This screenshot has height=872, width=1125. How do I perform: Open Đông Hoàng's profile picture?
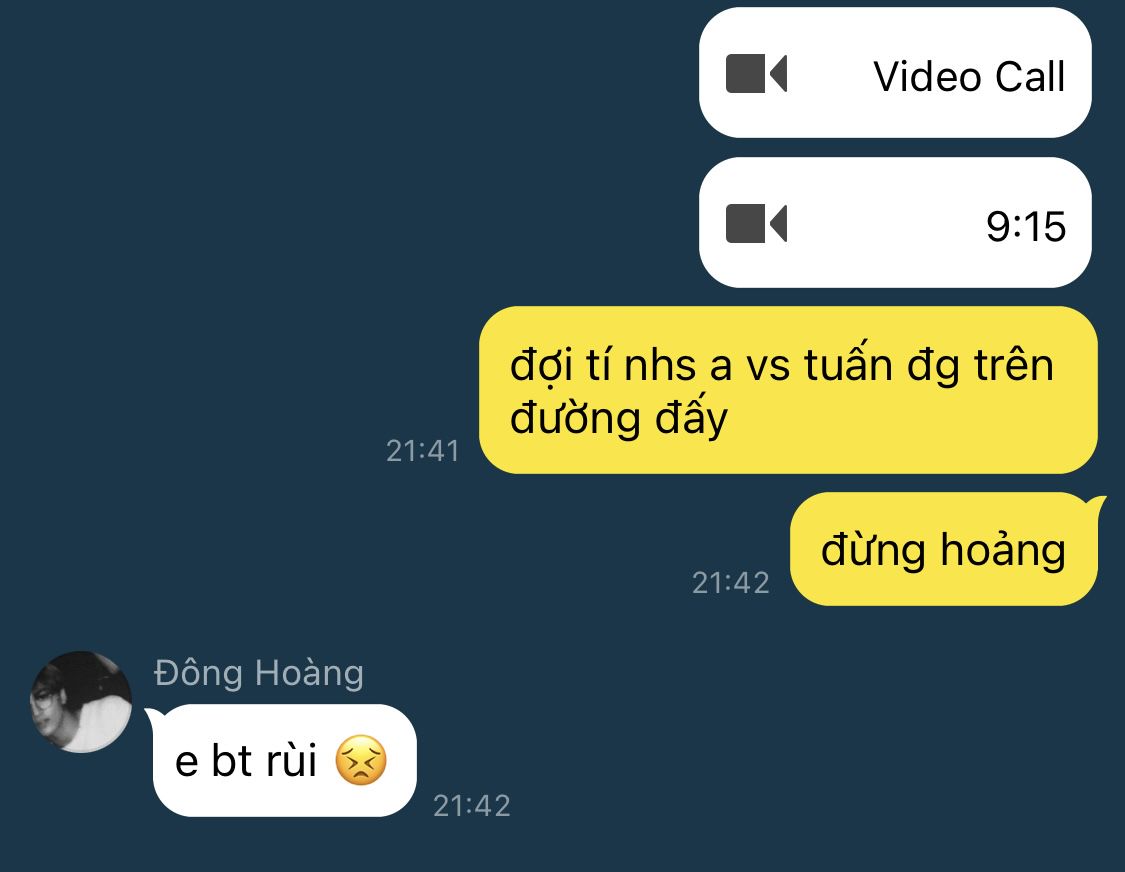pyautogui.click(x=81, y=702)
